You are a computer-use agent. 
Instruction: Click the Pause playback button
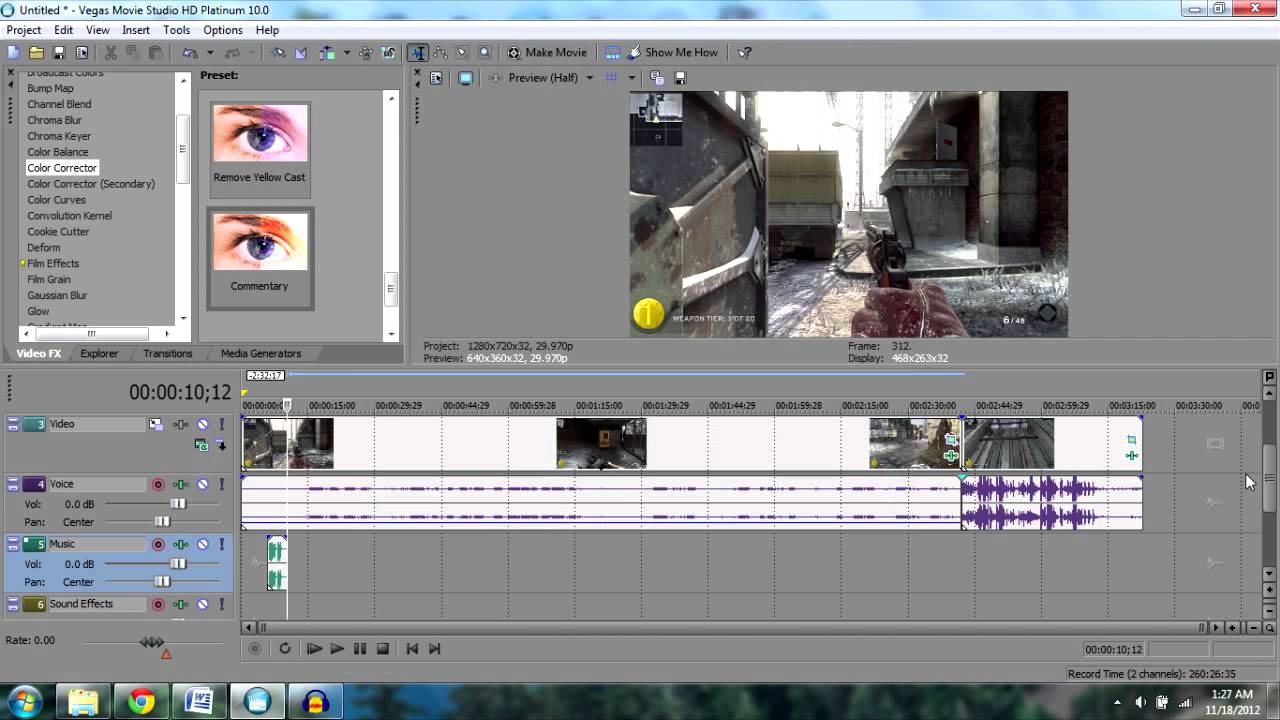[x=360, y=648]
